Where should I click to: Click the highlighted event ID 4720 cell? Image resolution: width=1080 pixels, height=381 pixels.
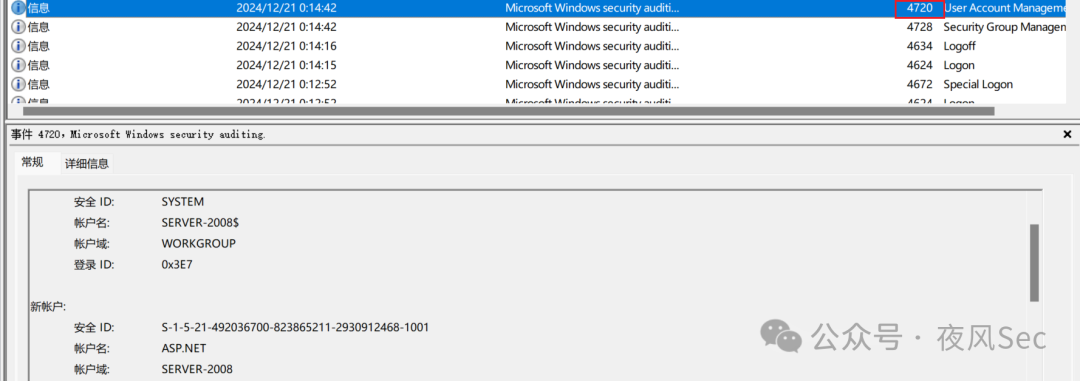[918, 8]
